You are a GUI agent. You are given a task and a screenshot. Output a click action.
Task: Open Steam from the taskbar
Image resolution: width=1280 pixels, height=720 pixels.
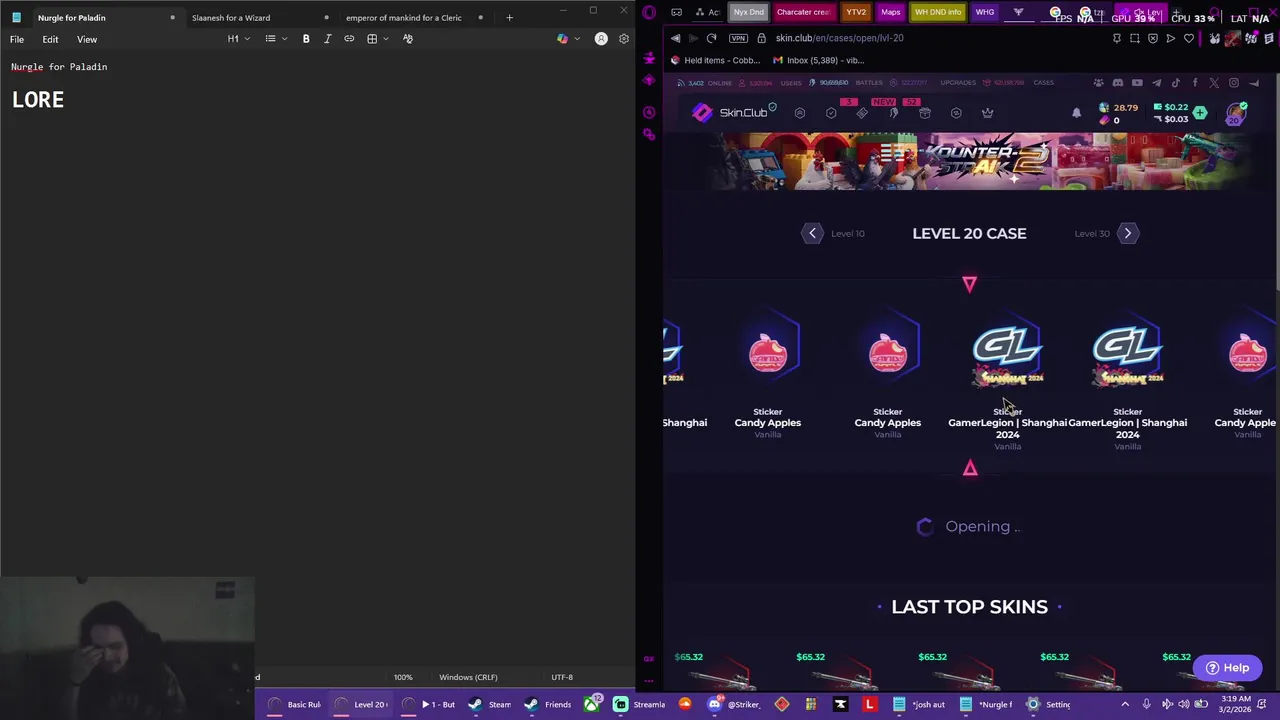click(x=491, y=704)
